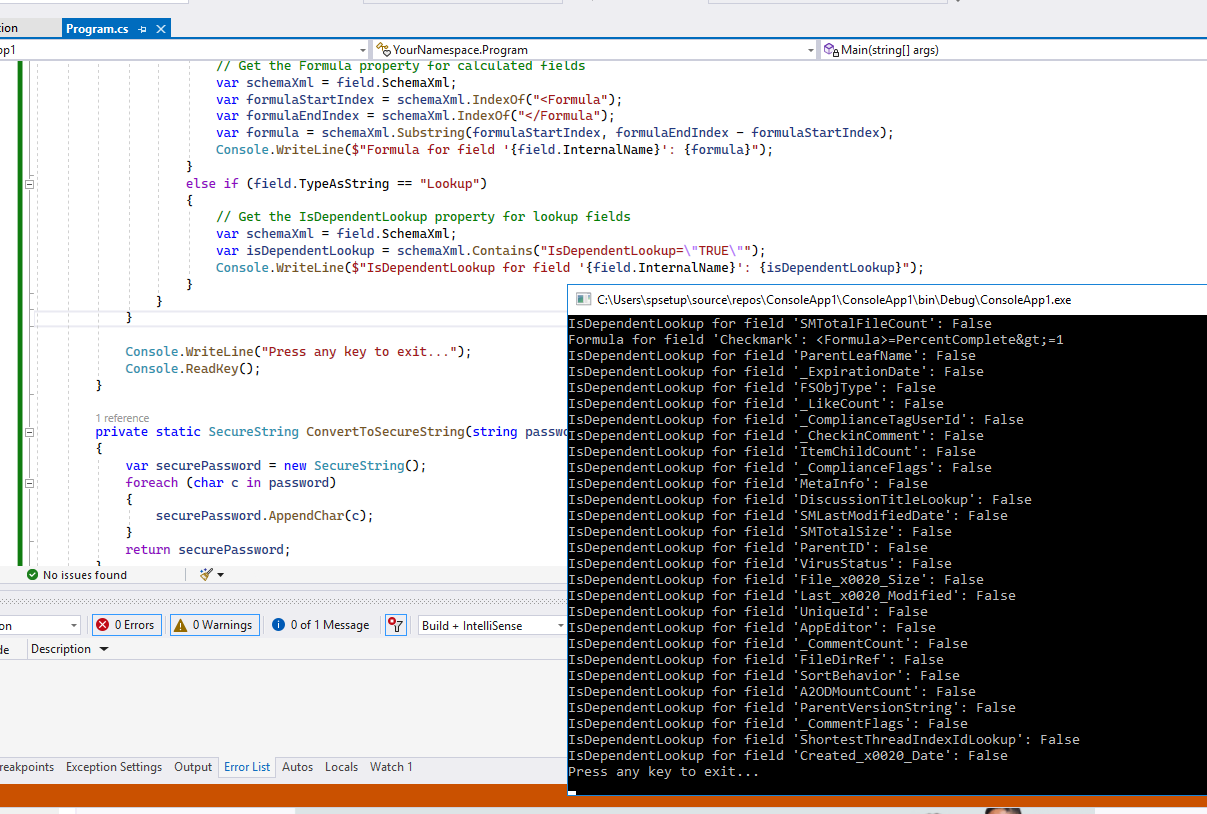Switch to the Locals tab

[341, 767]
